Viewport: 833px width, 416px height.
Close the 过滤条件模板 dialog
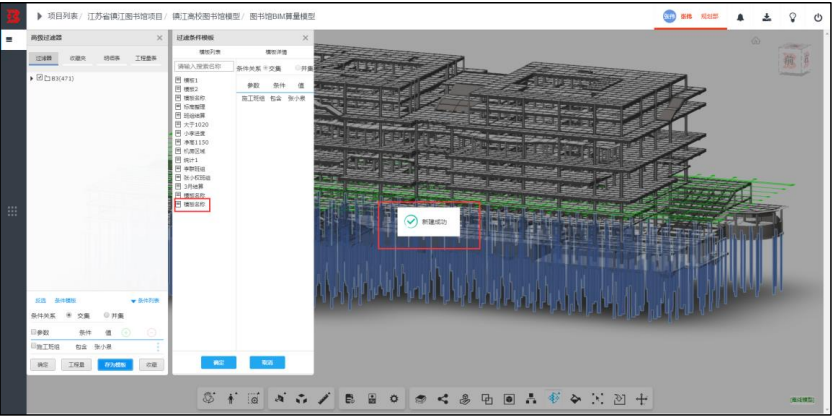click(305, 38)
